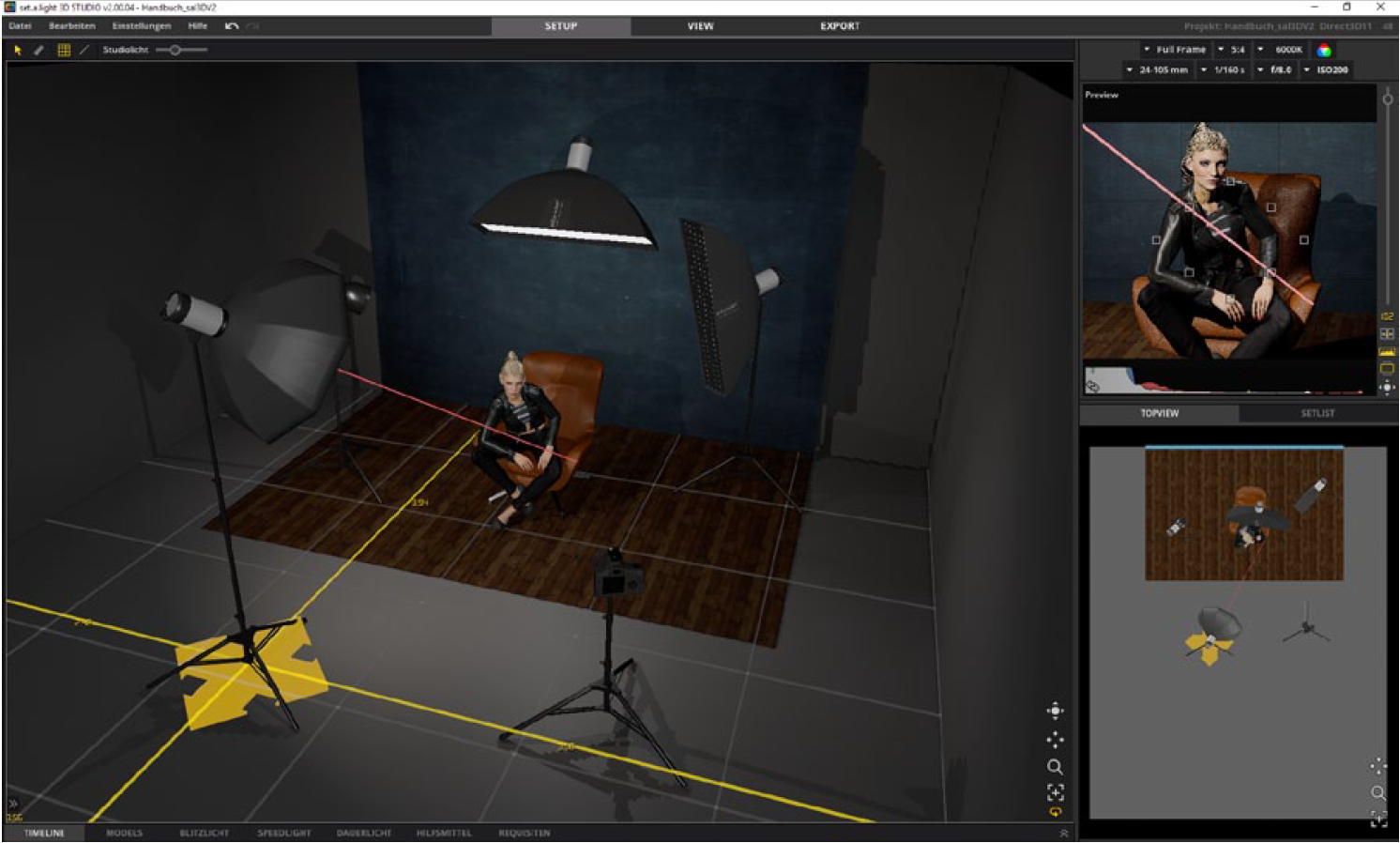
Task: Open the Einstellungen menu
Action: coord(141,26)
